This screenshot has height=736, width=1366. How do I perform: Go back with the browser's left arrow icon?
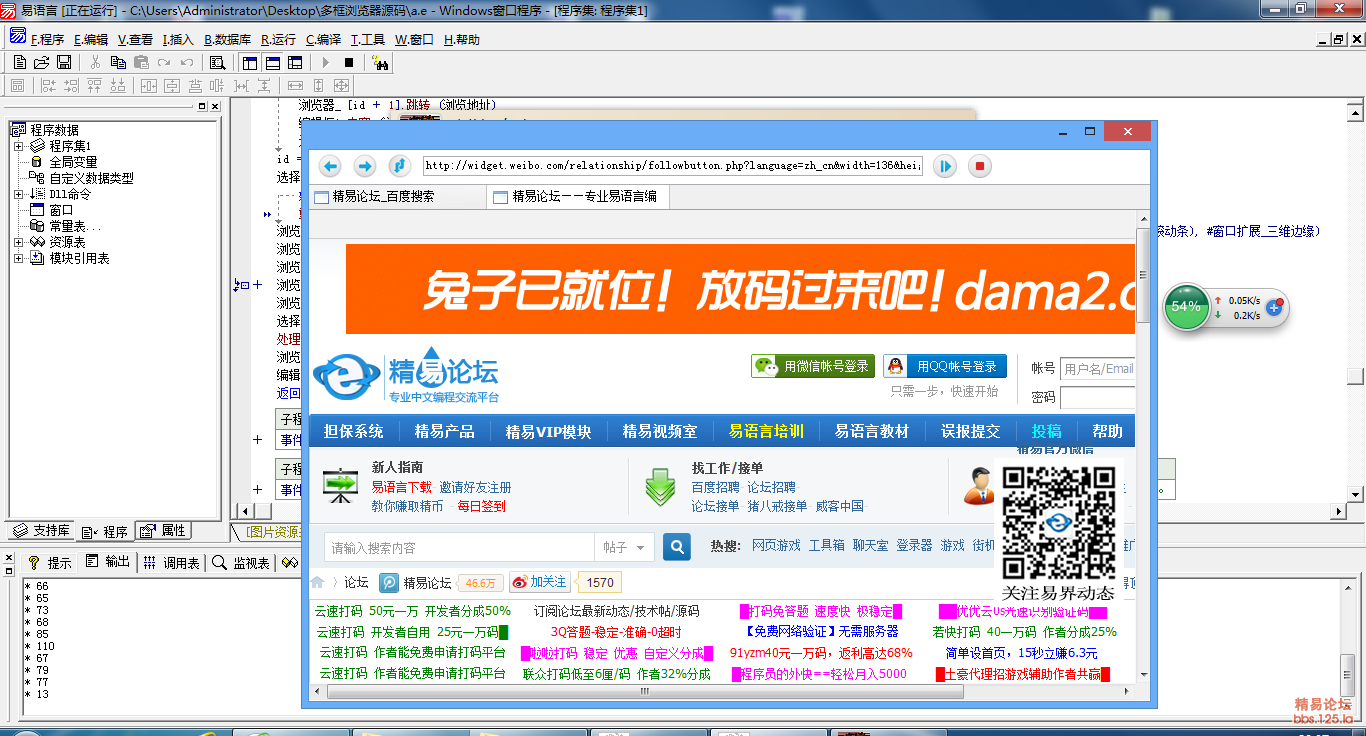pyautogui.click(x=331, y=166)
